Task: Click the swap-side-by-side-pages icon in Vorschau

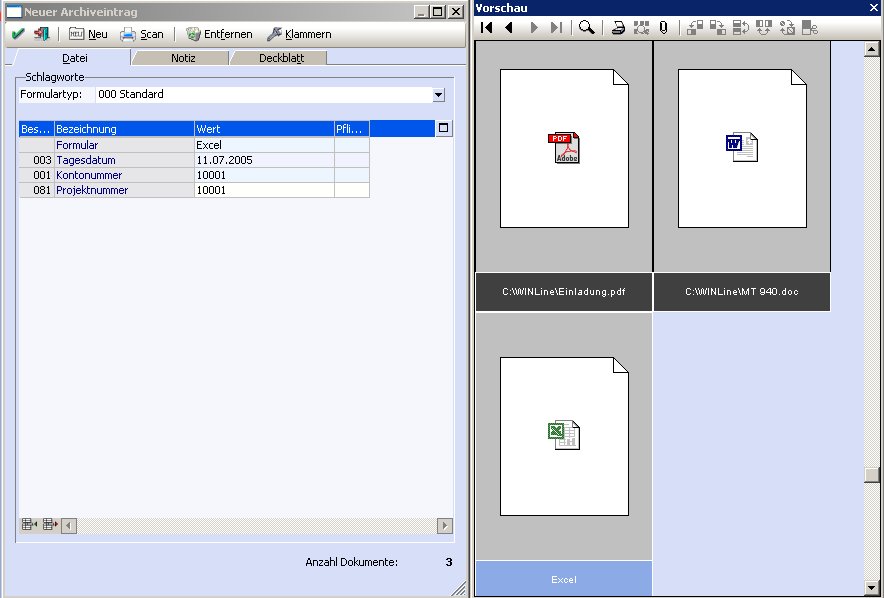Action: 764,27
